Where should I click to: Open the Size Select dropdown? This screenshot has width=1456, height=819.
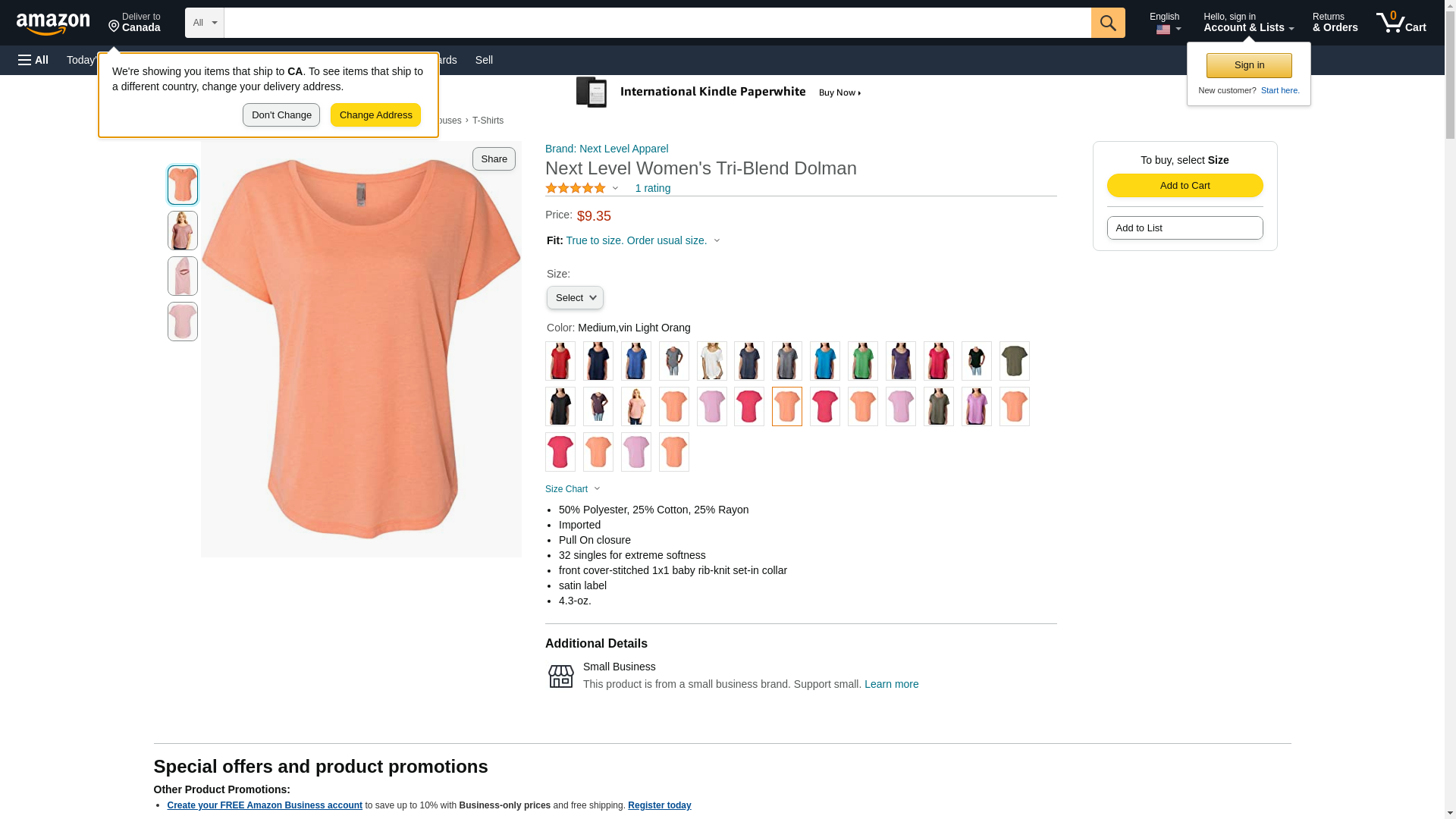(575, 298)
